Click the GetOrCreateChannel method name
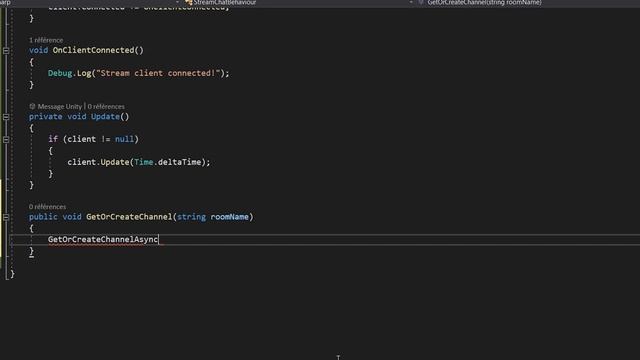The height and width of the screenshot is (360, 640). pyautogui.click(x=129, y=217)
